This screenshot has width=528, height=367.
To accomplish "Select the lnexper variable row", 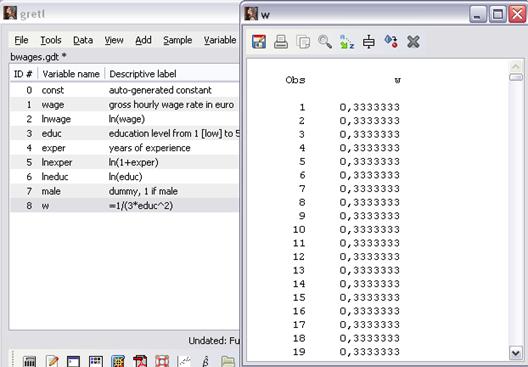I will tap(124, 162).
